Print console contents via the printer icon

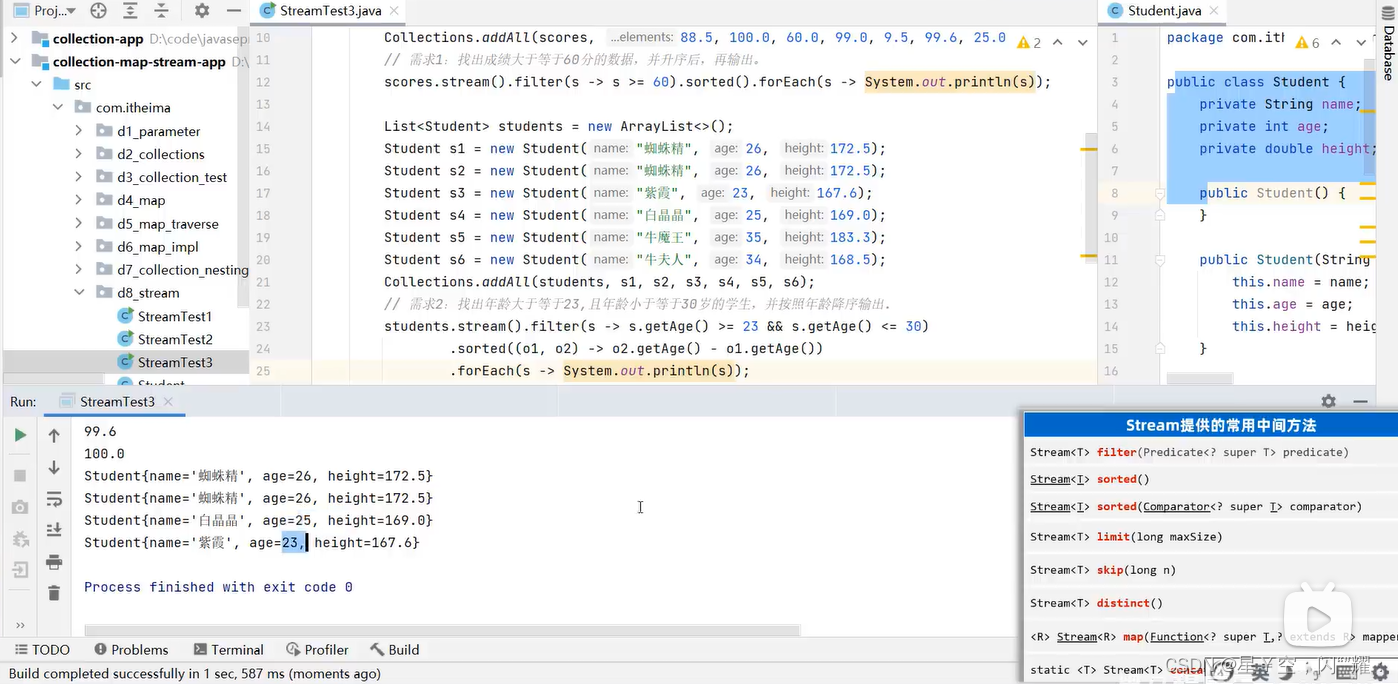click(x=54, y=563)
